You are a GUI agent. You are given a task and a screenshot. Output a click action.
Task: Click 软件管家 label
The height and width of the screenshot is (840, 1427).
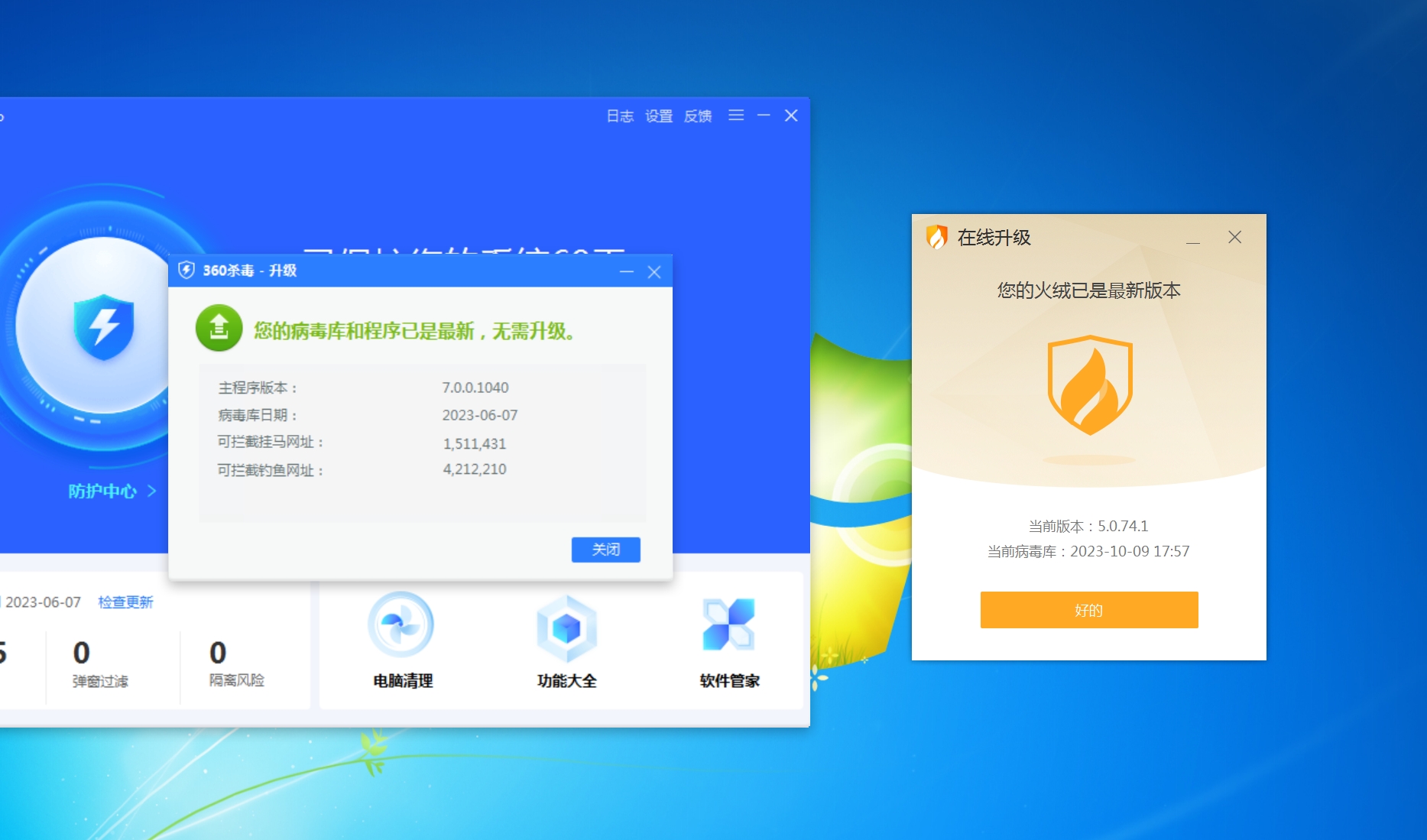pyautogui.click(x=729, y=680)
